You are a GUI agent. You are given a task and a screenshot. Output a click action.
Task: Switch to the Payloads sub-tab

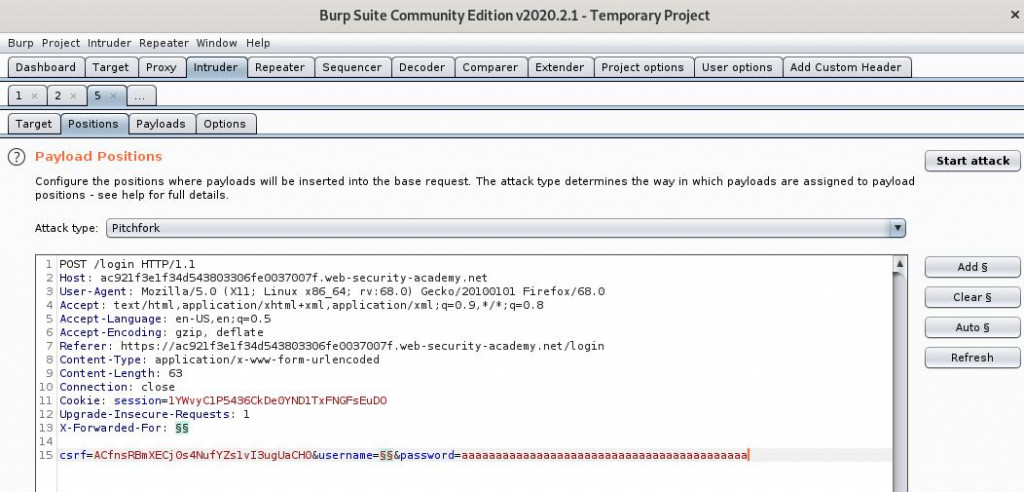(161, 123)
